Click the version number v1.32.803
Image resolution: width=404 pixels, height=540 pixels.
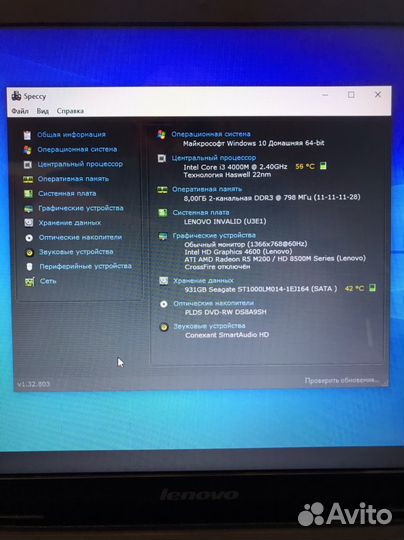[x=33, y=384]
